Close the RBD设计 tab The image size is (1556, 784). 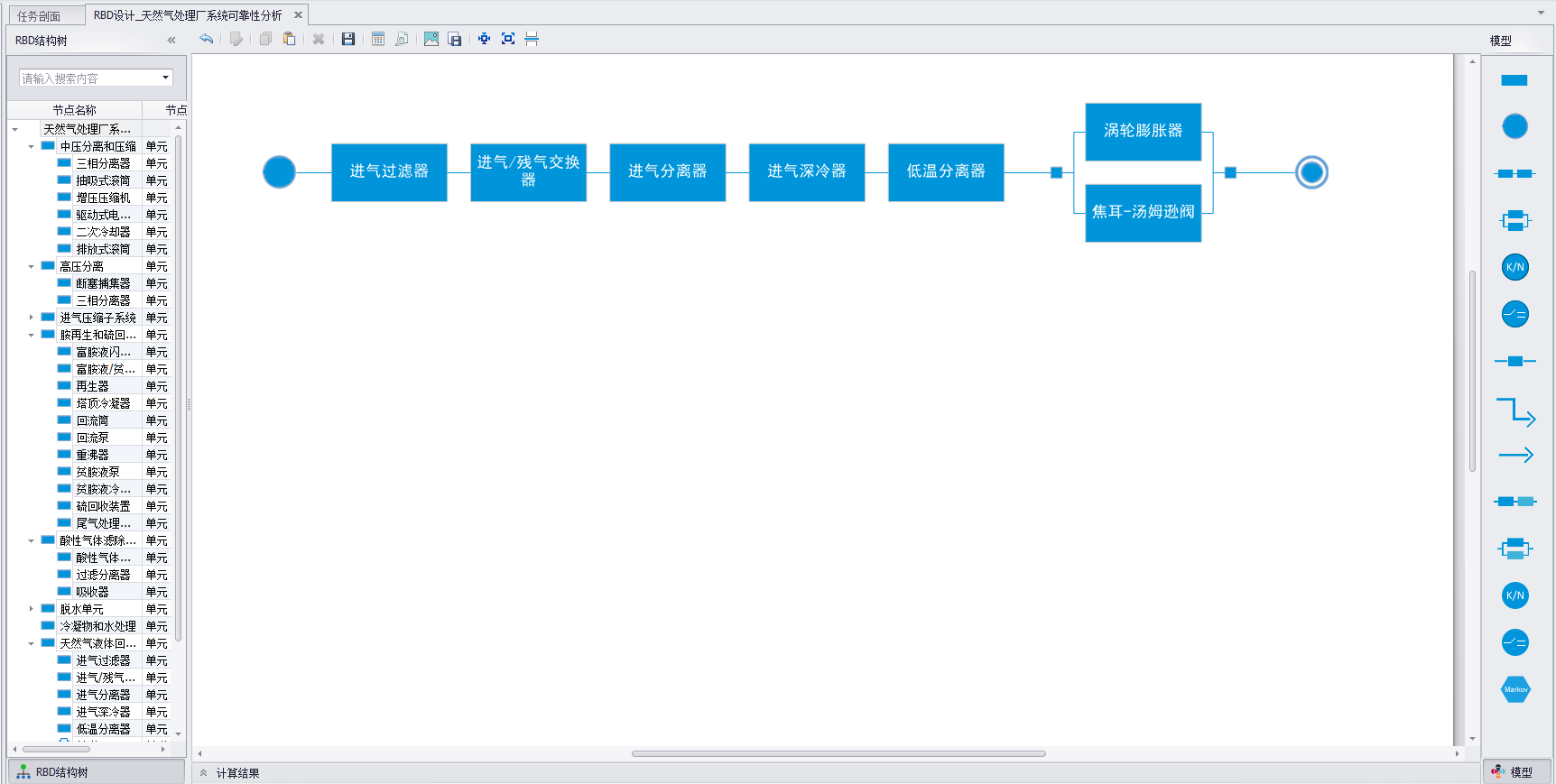(298, 15)
